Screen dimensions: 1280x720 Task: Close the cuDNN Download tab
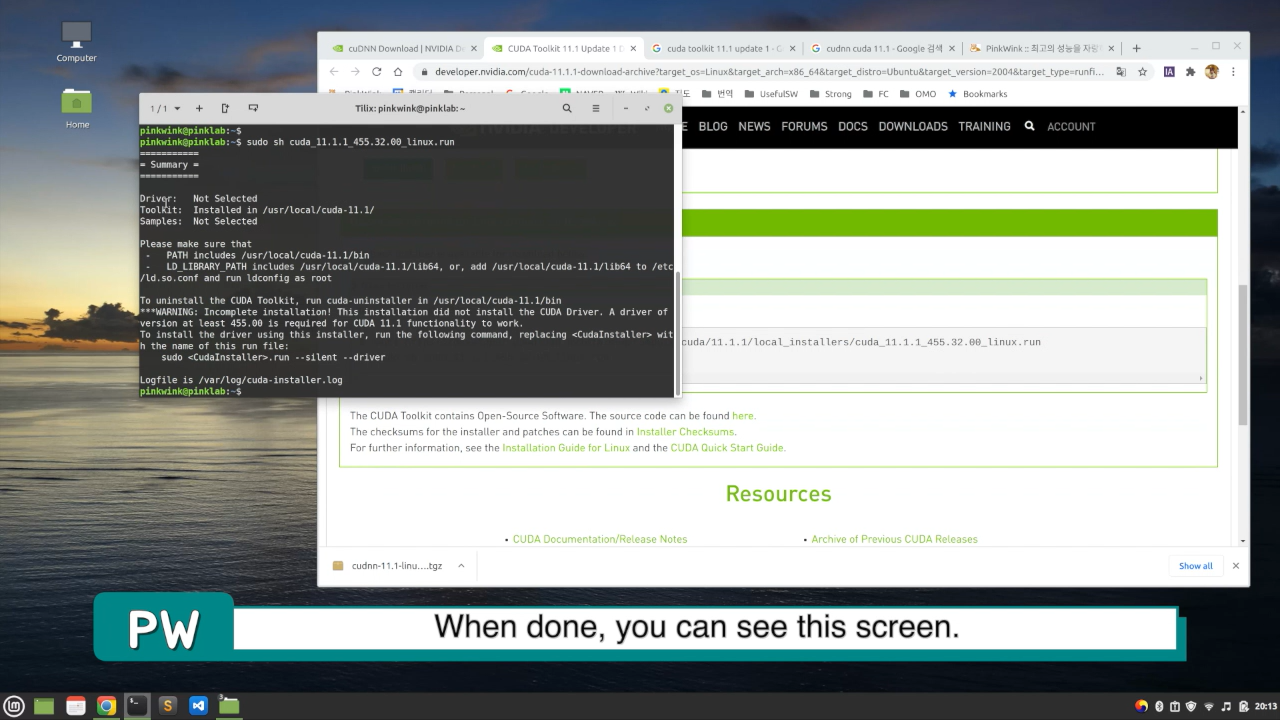point(473,48)
